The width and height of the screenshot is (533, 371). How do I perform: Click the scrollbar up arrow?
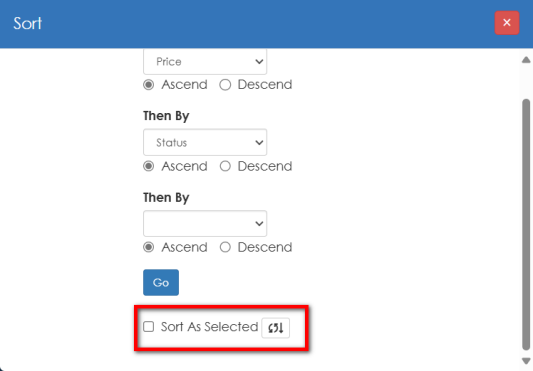tap(526, 60)
